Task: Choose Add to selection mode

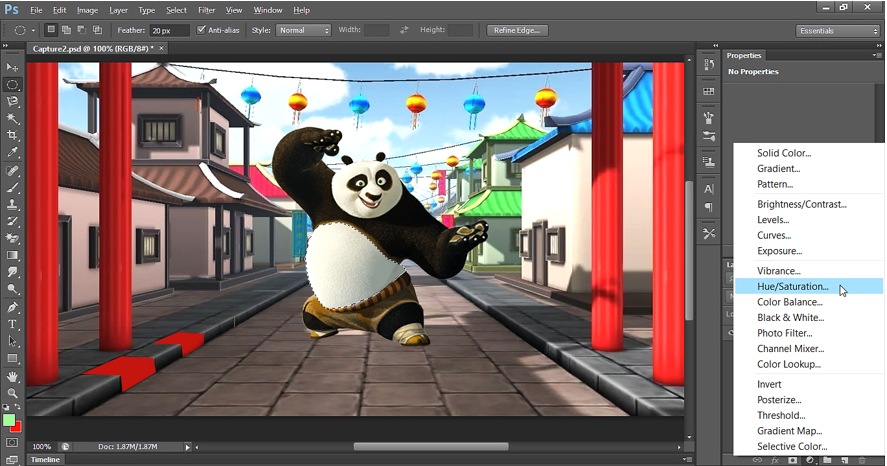Action: coord(66,30)
